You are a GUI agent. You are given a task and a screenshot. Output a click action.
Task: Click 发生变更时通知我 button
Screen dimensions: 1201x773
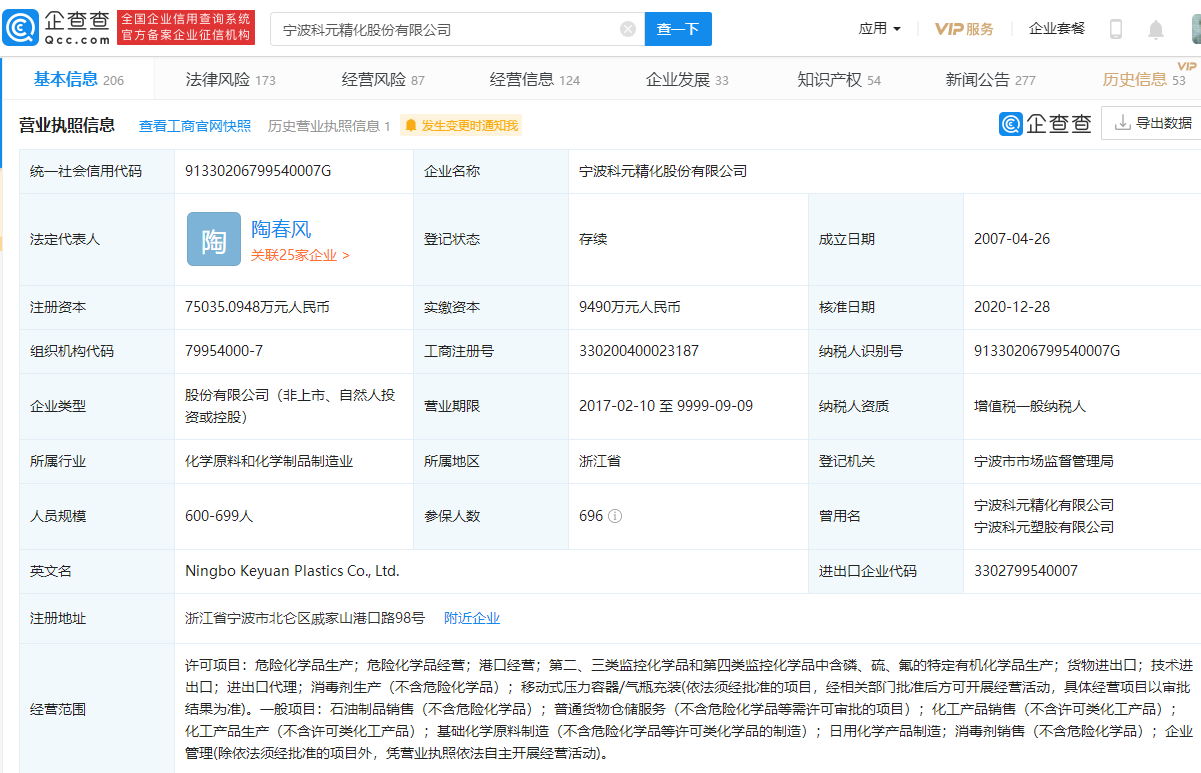click(461, 125)
